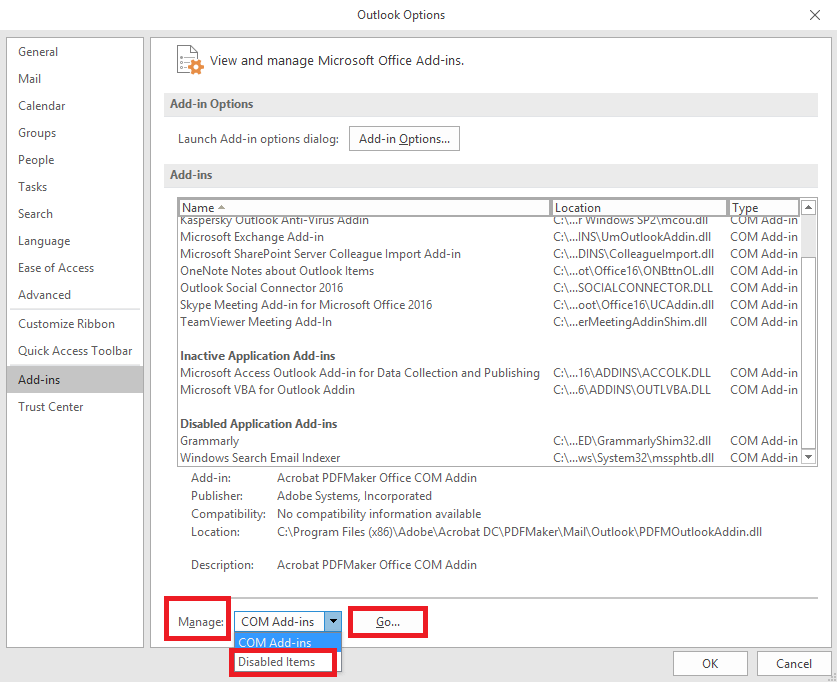837x682 pixels.
Task: Select Microsoft Exchange Add-in row
Action: pyautogui.click(x=489, y=237)
